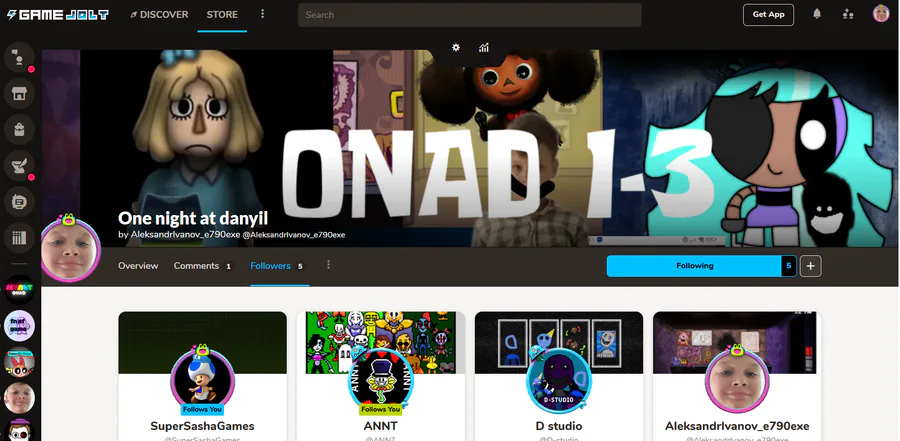Open the MYART community in sidebar
This screenshot has height=441, width=900.
20,289
